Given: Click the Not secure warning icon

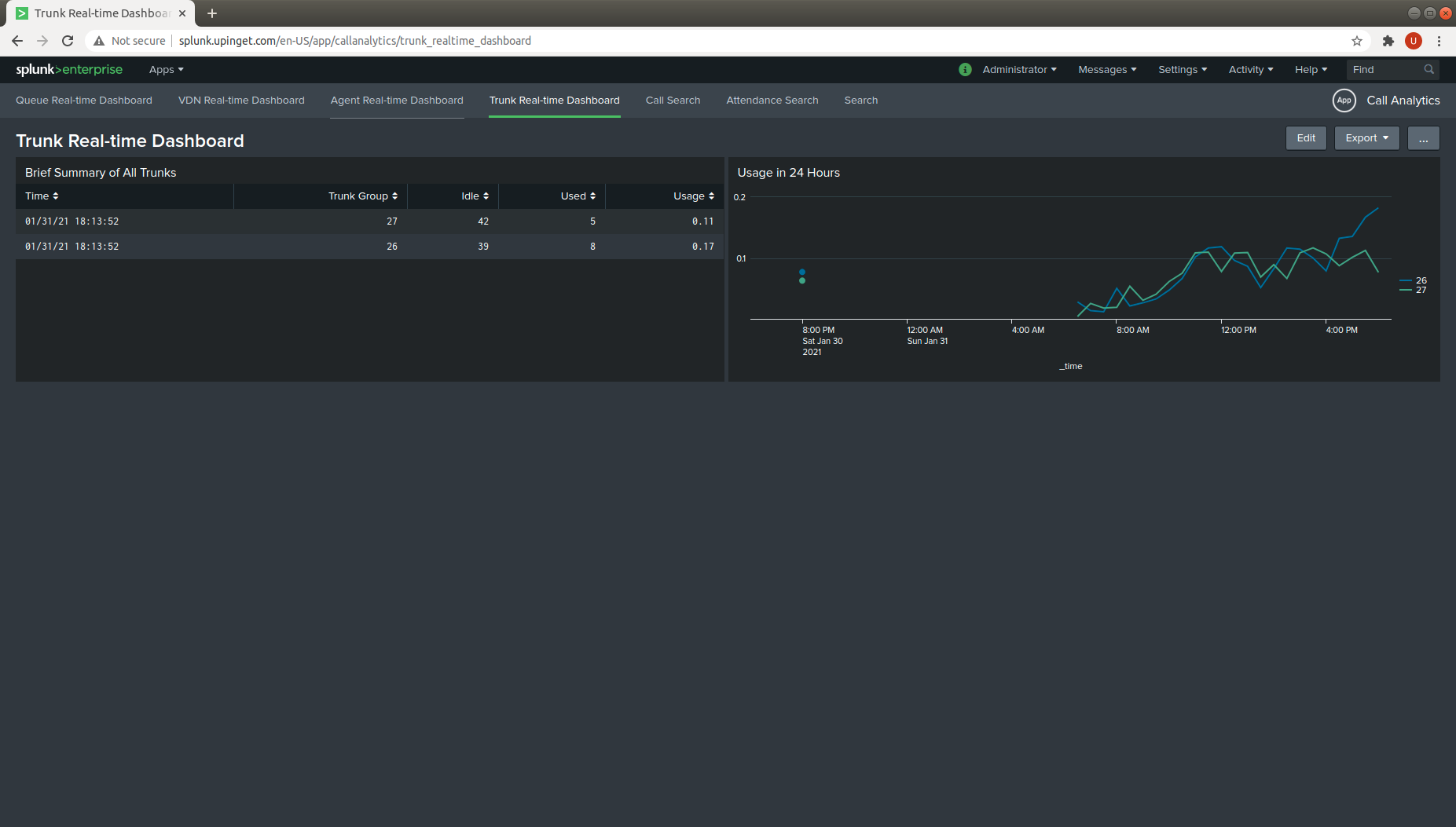Looking at the screenshot, I should (99, 41).
